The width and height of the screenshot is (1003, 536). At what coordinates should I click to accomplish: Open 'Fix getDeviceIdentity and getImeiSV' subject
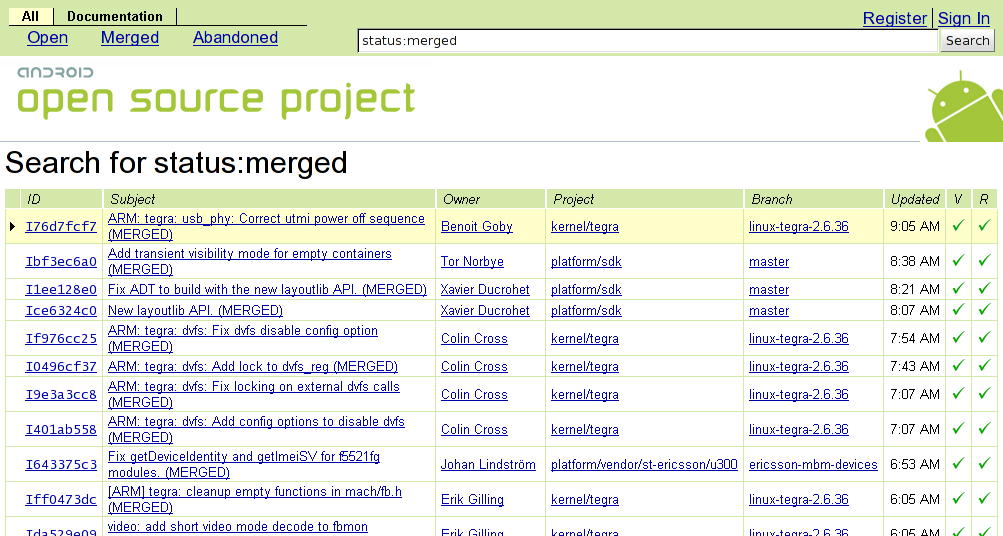tap(244, 464)
